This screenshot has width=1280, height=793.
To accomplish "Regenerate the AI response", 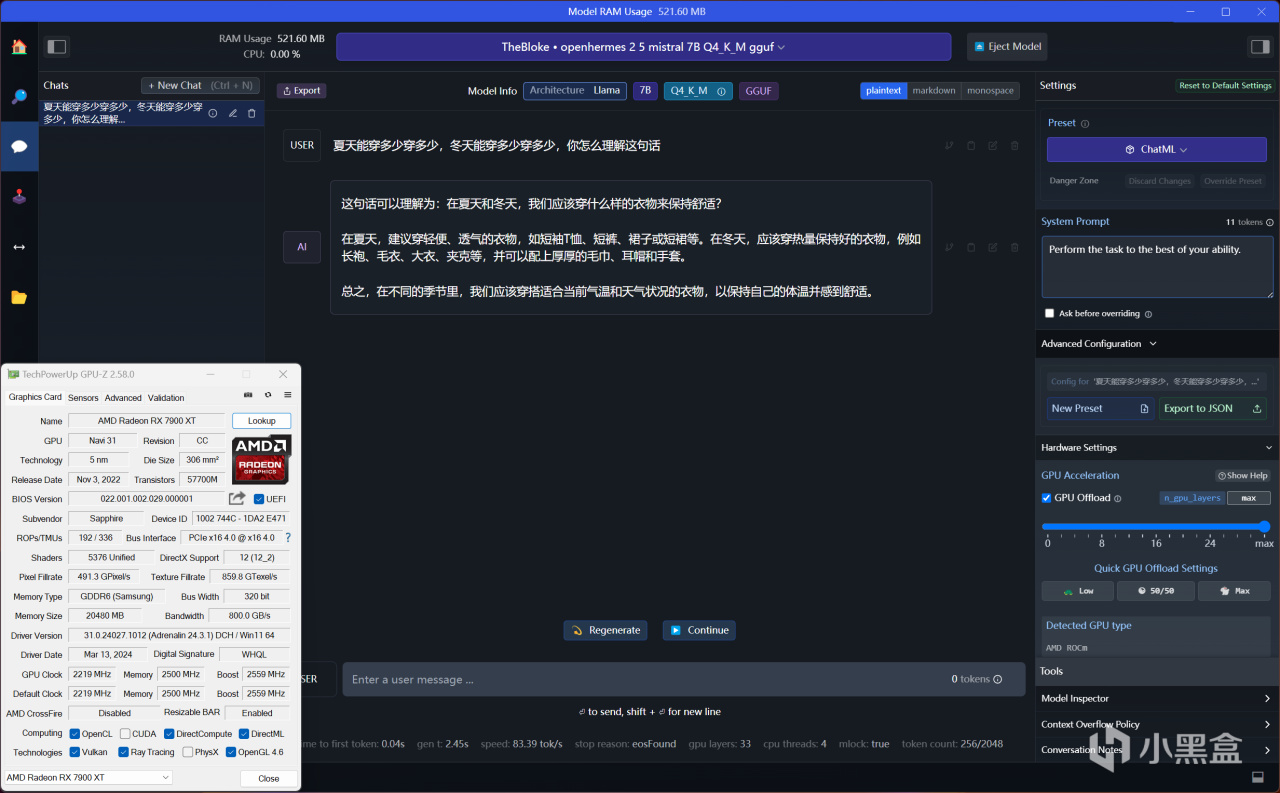I will (x=606, y=630).
